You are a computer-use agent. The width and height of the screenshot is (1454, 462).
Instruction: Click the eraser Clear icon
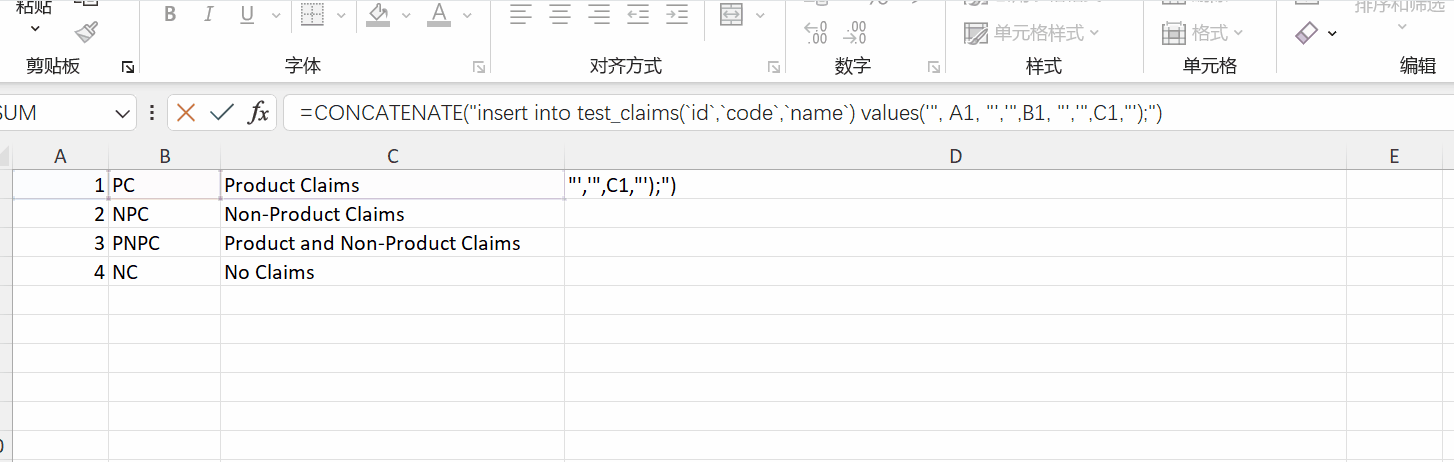click(x=1307, y=33)
